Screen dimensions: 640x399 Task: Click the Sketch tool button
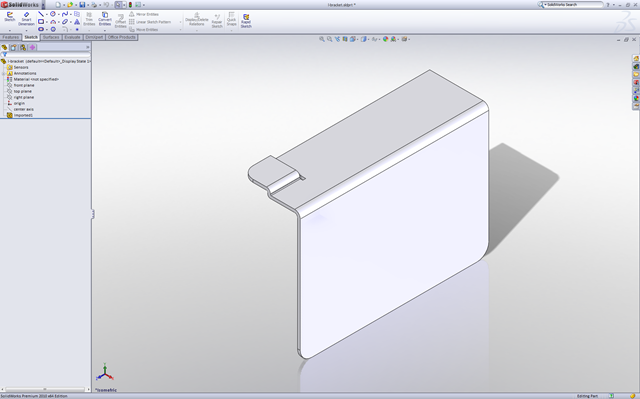click(10, 17)
